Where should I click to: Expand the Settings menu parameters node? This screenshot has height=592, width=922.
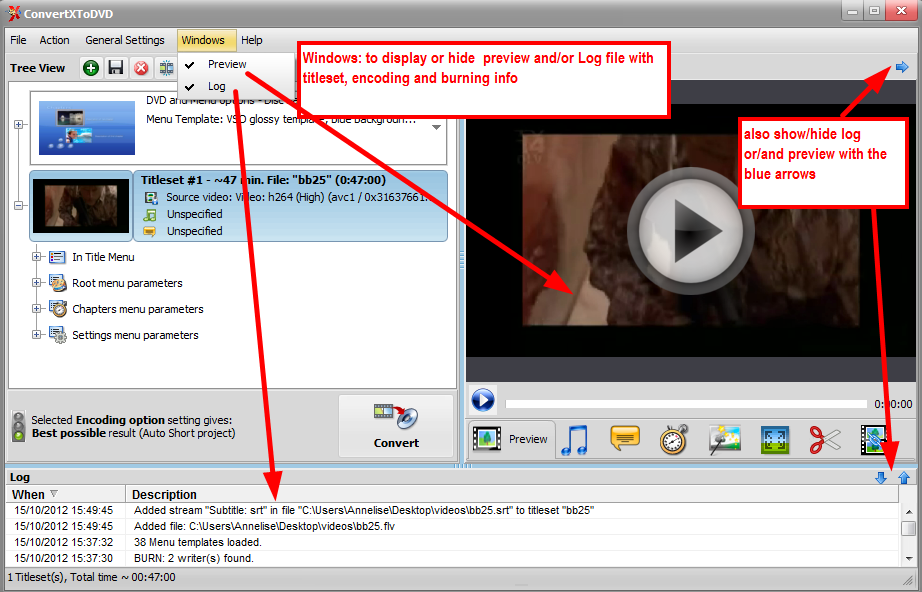[36, 335]
